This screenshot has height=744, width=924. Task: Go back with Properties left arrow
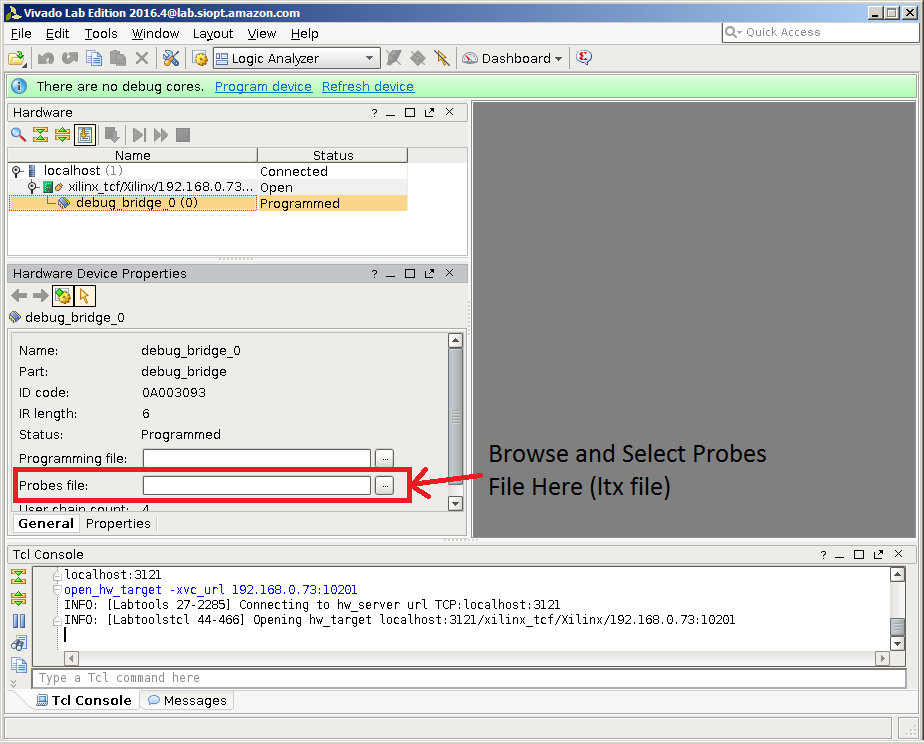click(19, 295)
